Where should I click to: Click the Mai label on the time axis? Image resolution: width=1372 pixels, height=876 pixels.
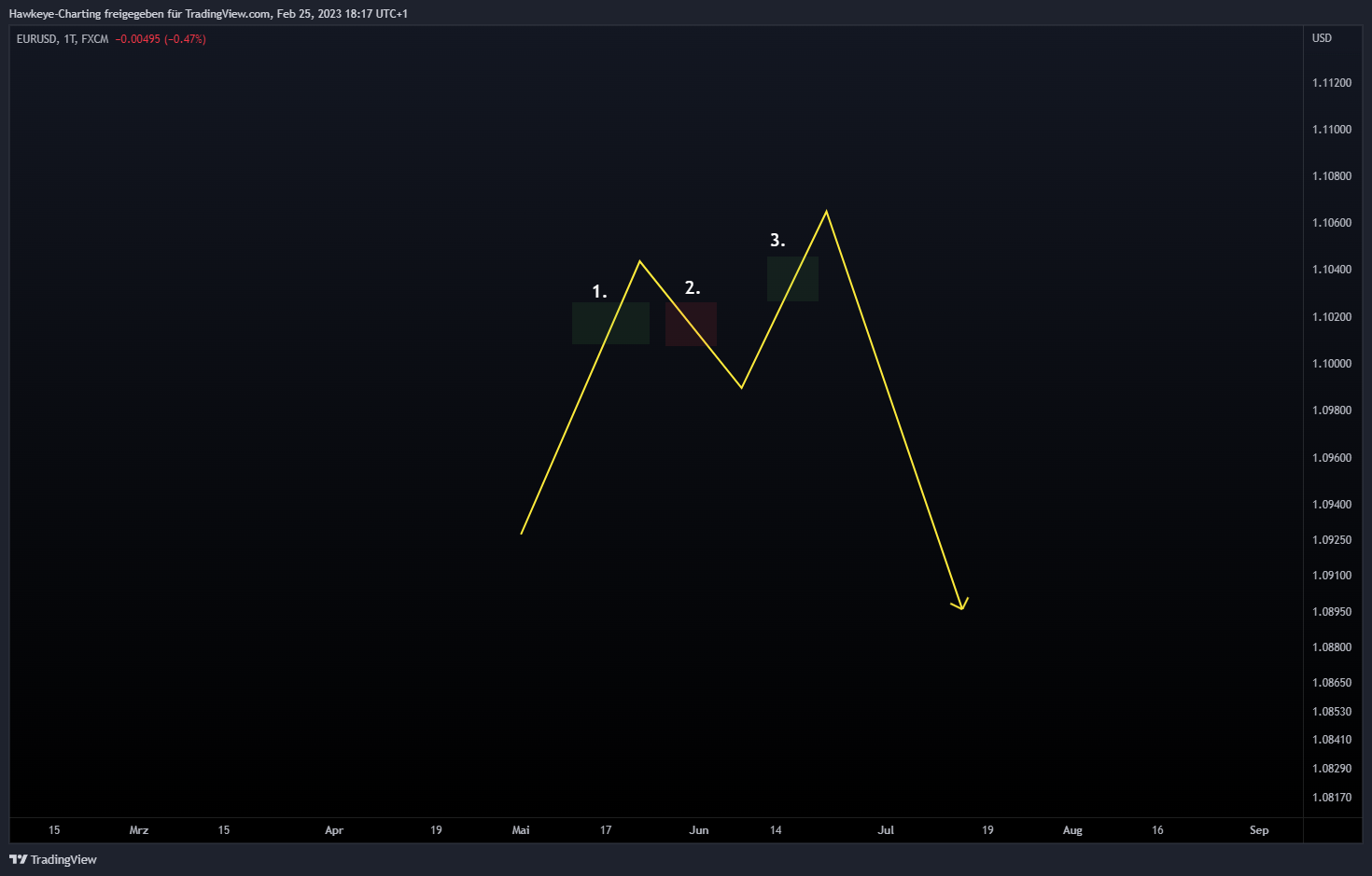pos(521,830)
